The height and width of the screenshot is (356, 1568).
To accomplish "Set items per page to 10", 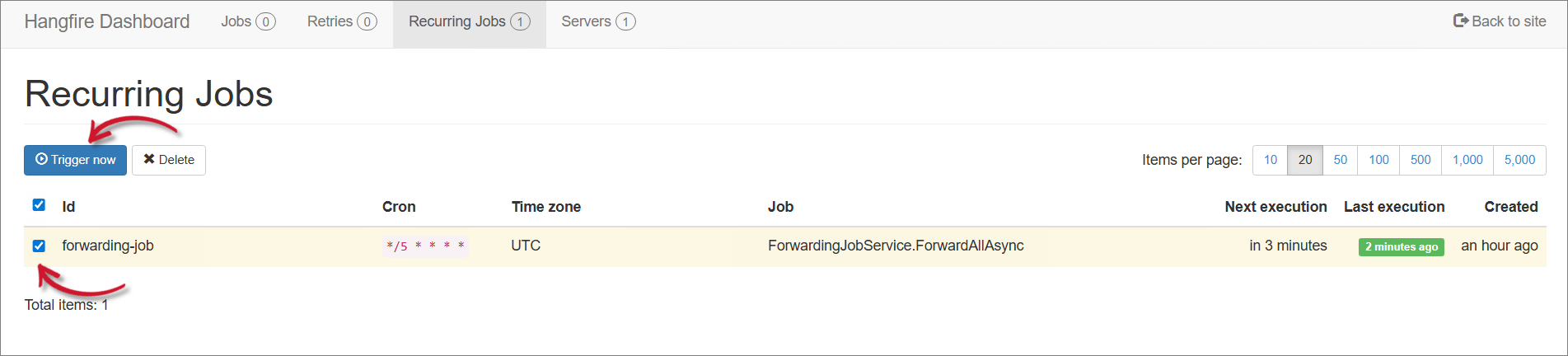I will [1271, 160].
